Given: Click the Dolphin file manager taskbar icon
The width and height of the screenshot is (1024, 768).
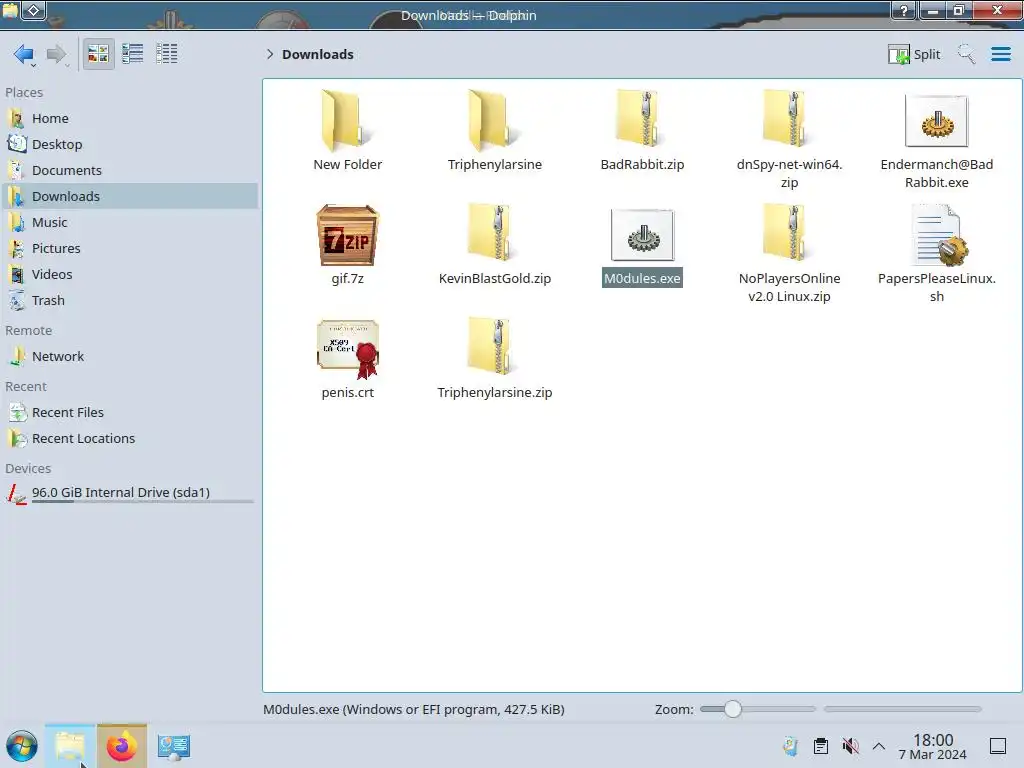Looking at the screenshot, I should click(x=70, y=746).
